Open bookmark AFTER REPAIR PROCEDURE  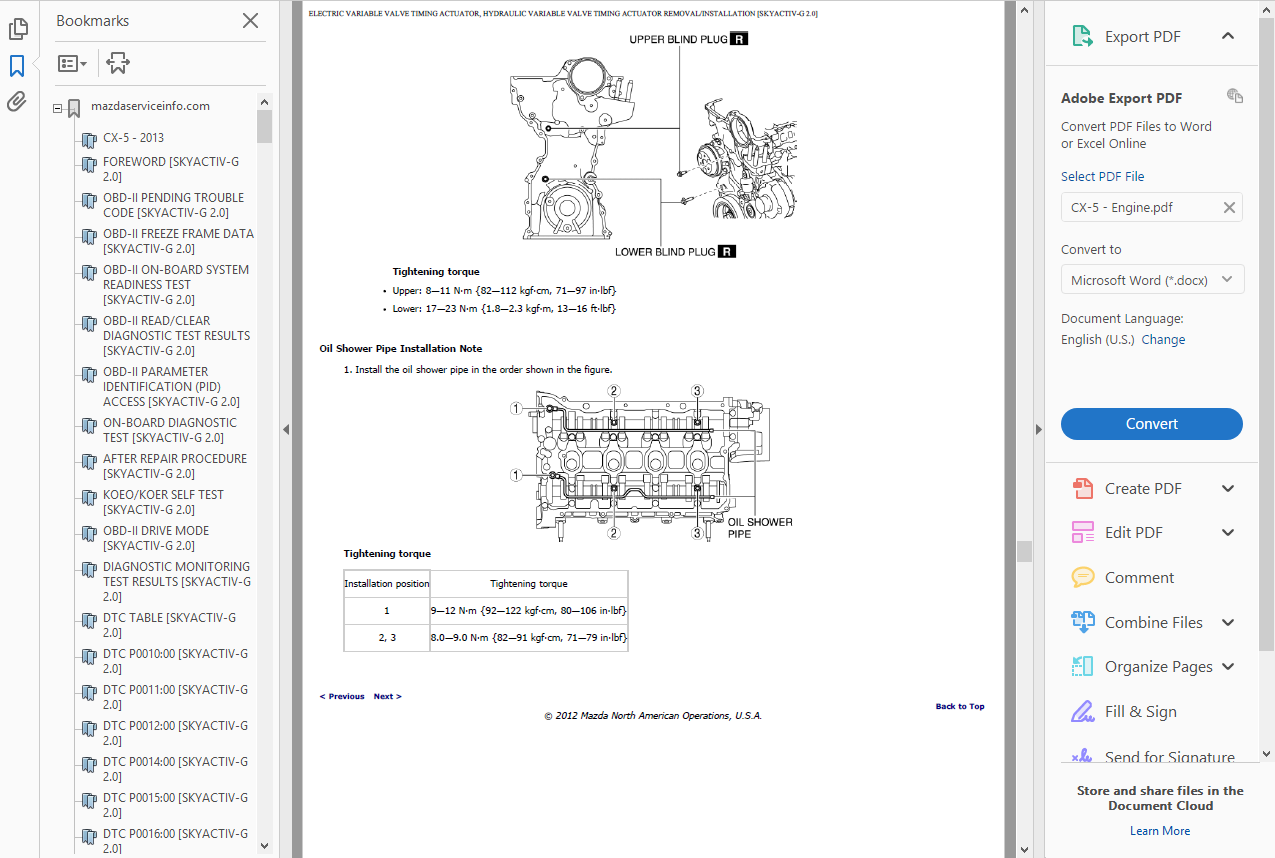click(175, 466)
